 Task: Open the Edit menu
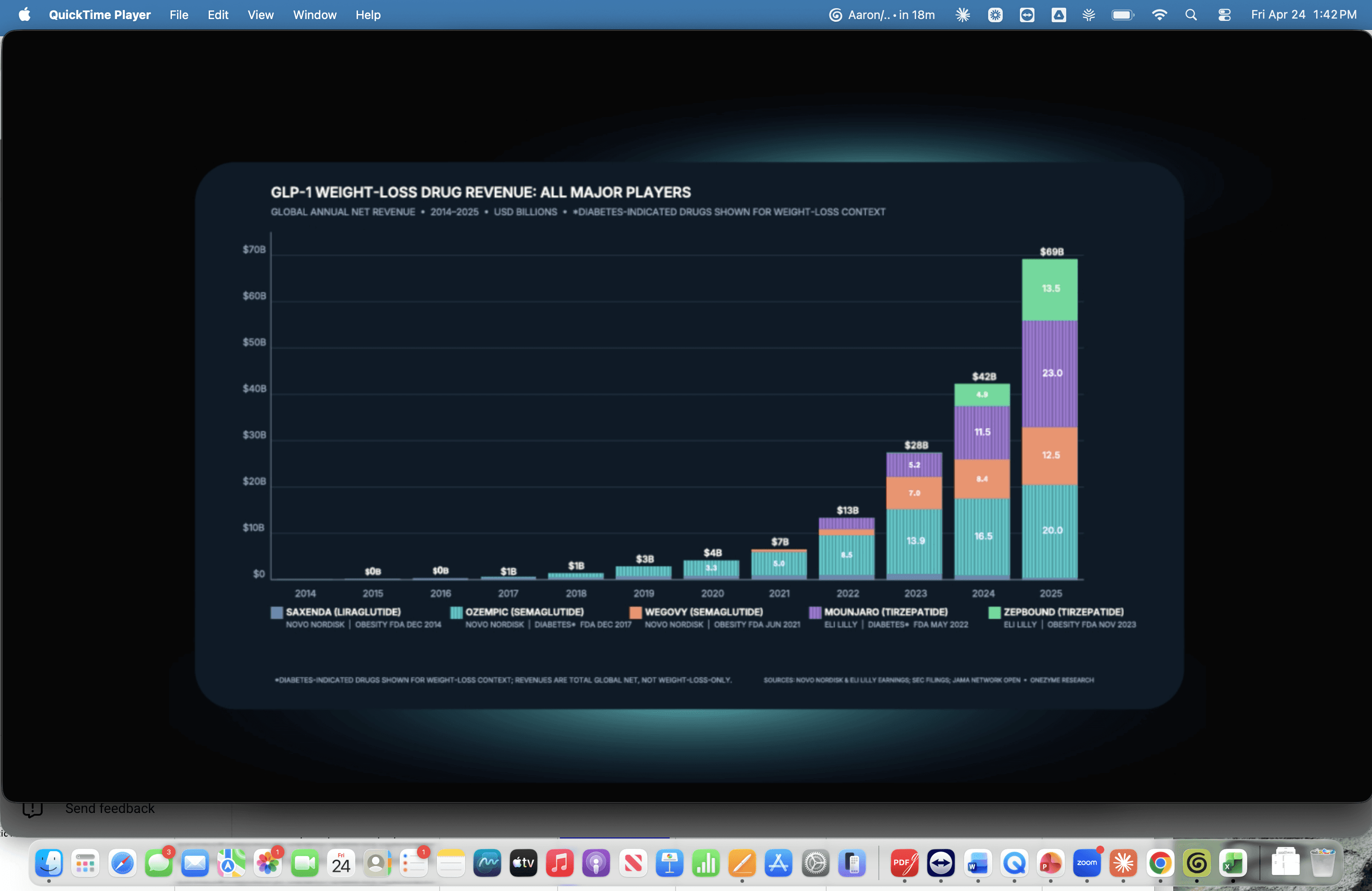(218, 15)
